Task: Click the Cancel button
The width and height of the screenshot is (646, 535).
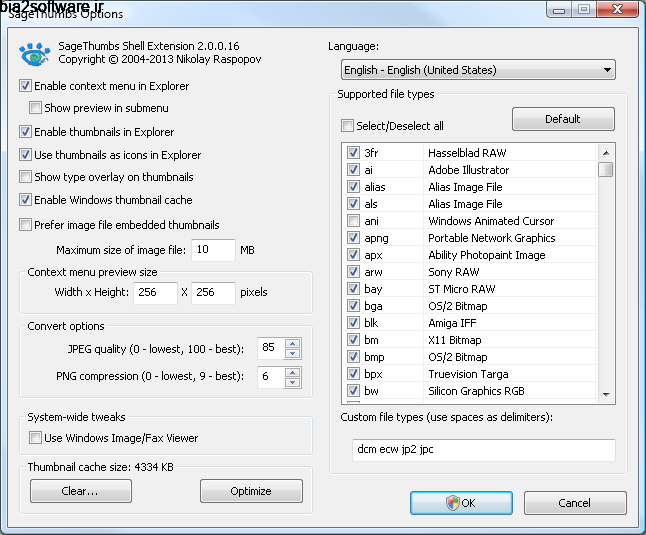Action: pyautogui.click(x=575, y=503)
